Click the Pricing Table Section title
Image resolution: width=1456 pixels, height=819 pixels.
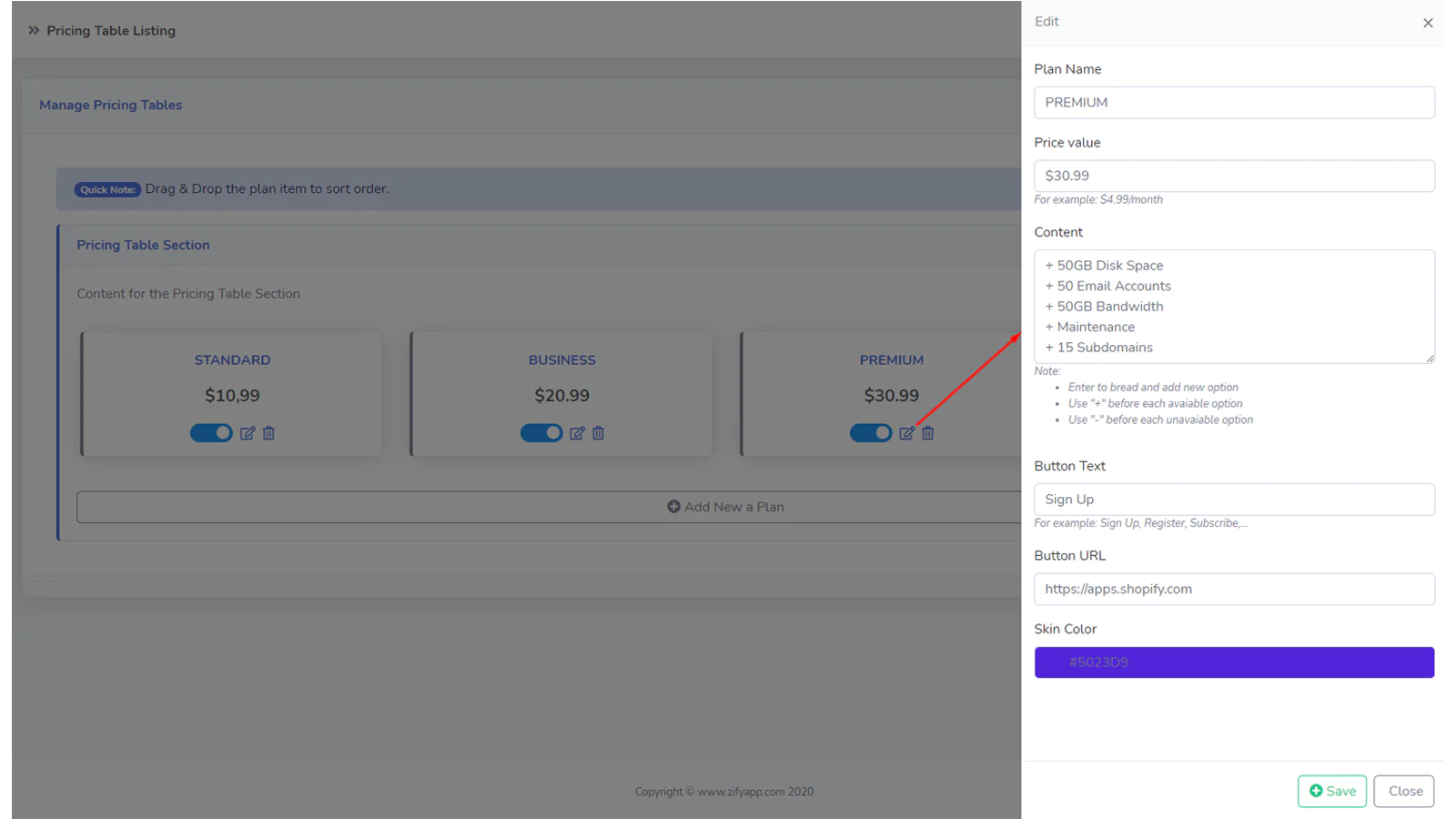[x=143, y=245]
